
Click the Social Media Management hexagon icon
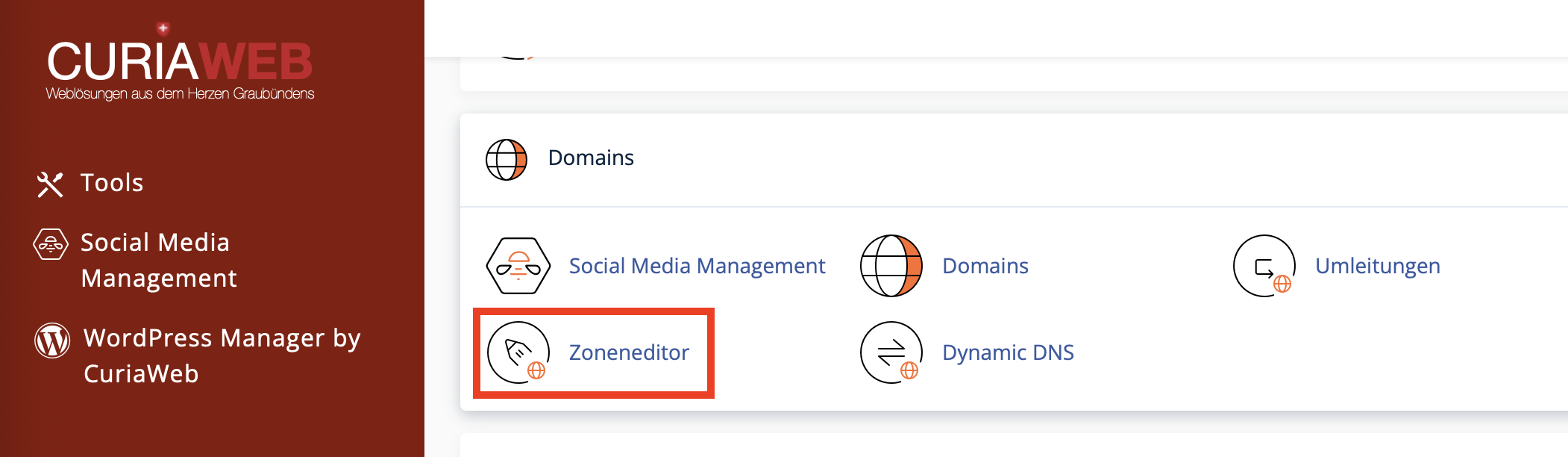[518, 266]
